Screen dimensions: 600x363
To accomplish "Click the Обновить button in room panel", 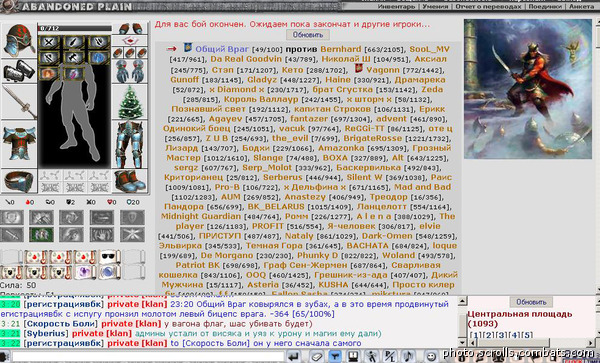I will click(531, 302).
